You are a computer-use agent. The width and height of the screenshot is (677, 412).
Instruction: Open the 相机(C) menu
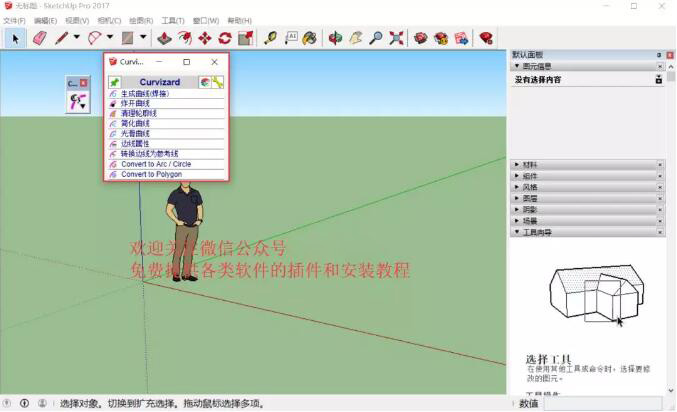click(x=109, y=20)
